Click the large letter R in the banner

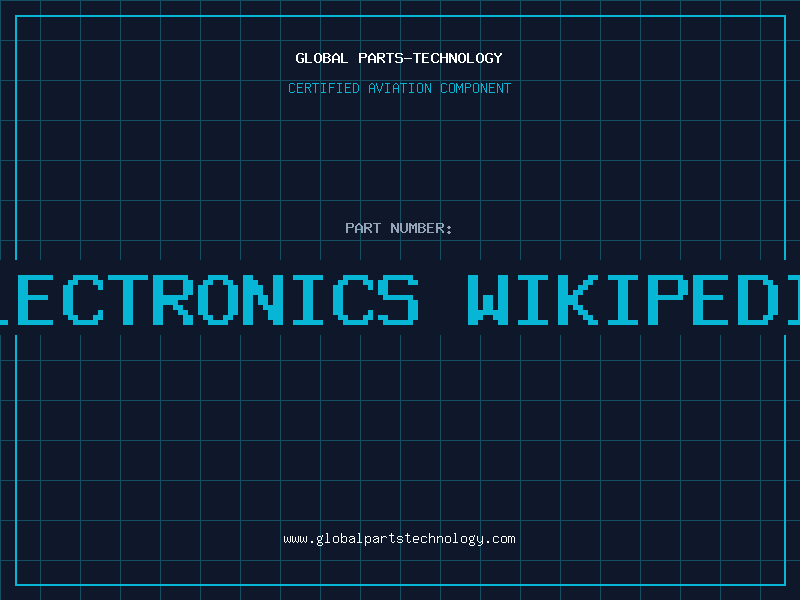click(180, 298)
